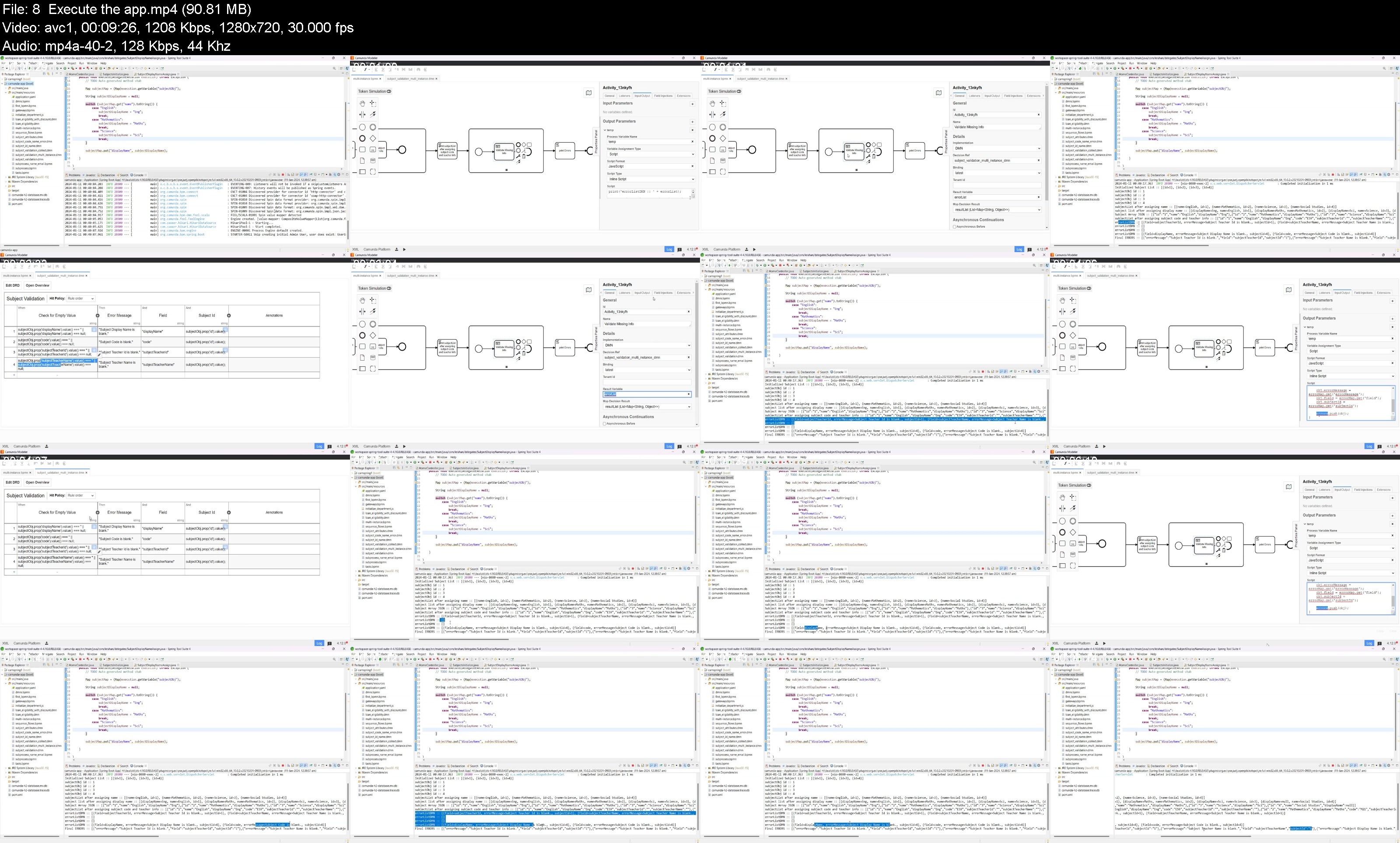Select Lasso tool in the print('errorListDMN') script frame
1400x843 pixels.
click(x=373, y=103)
